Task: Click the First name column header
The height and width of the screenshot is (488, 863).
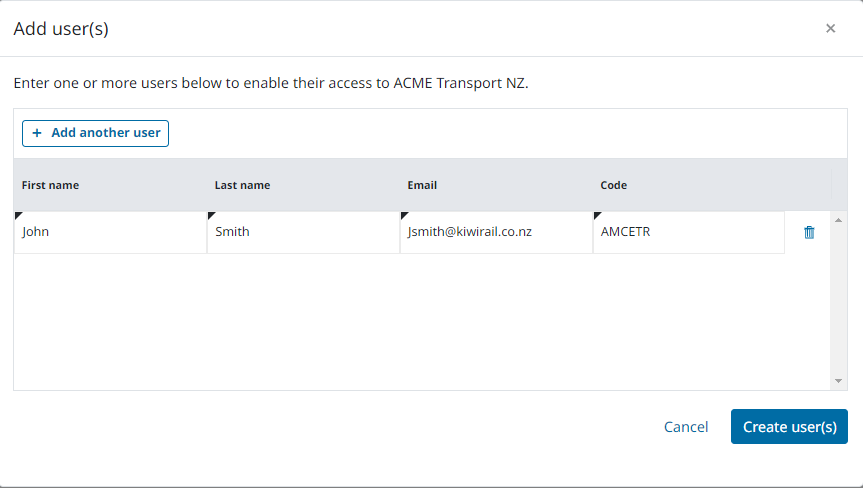Action: click(51, 185)
